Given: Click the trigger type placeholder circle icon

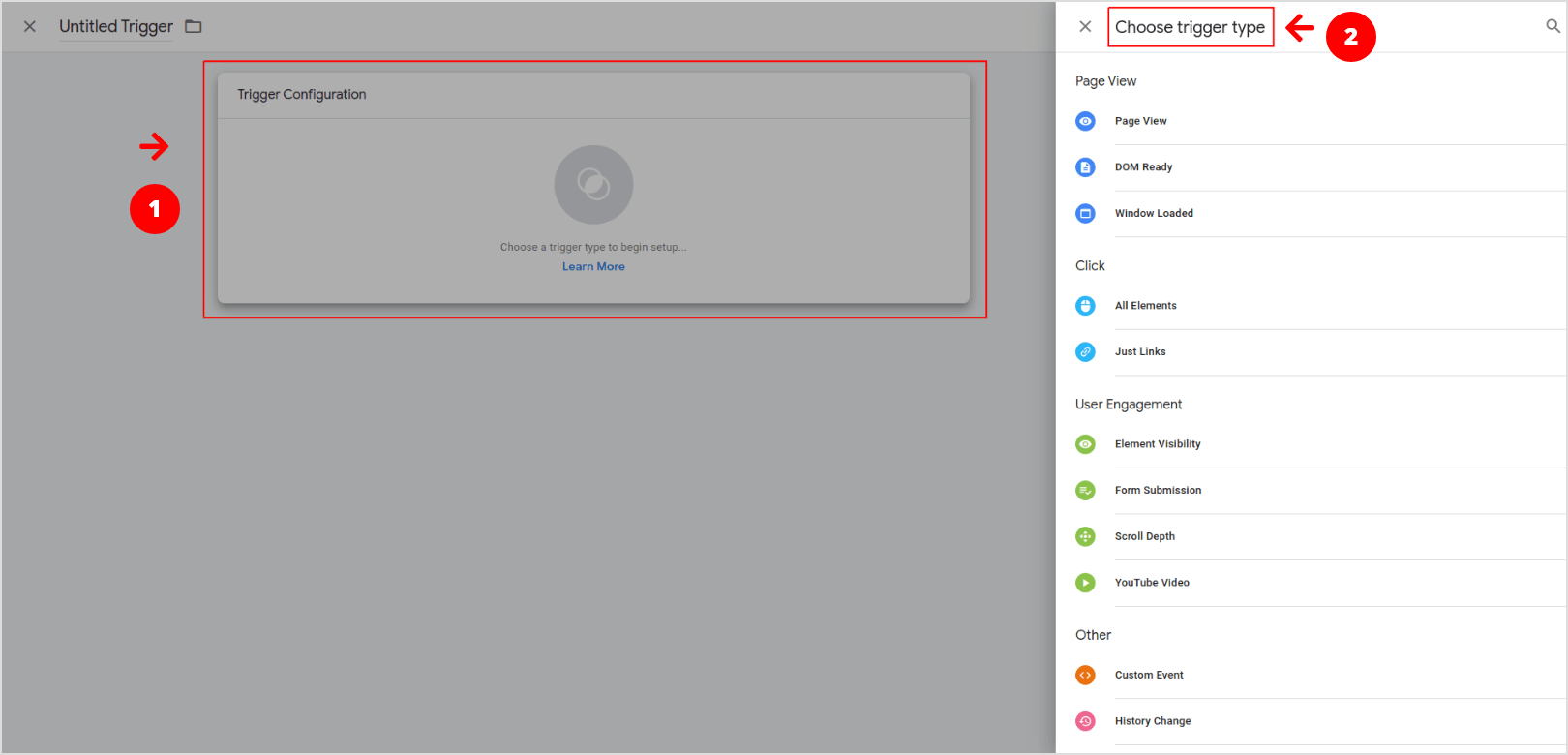Looking at the screenshot, I should (x=593, y=184).
